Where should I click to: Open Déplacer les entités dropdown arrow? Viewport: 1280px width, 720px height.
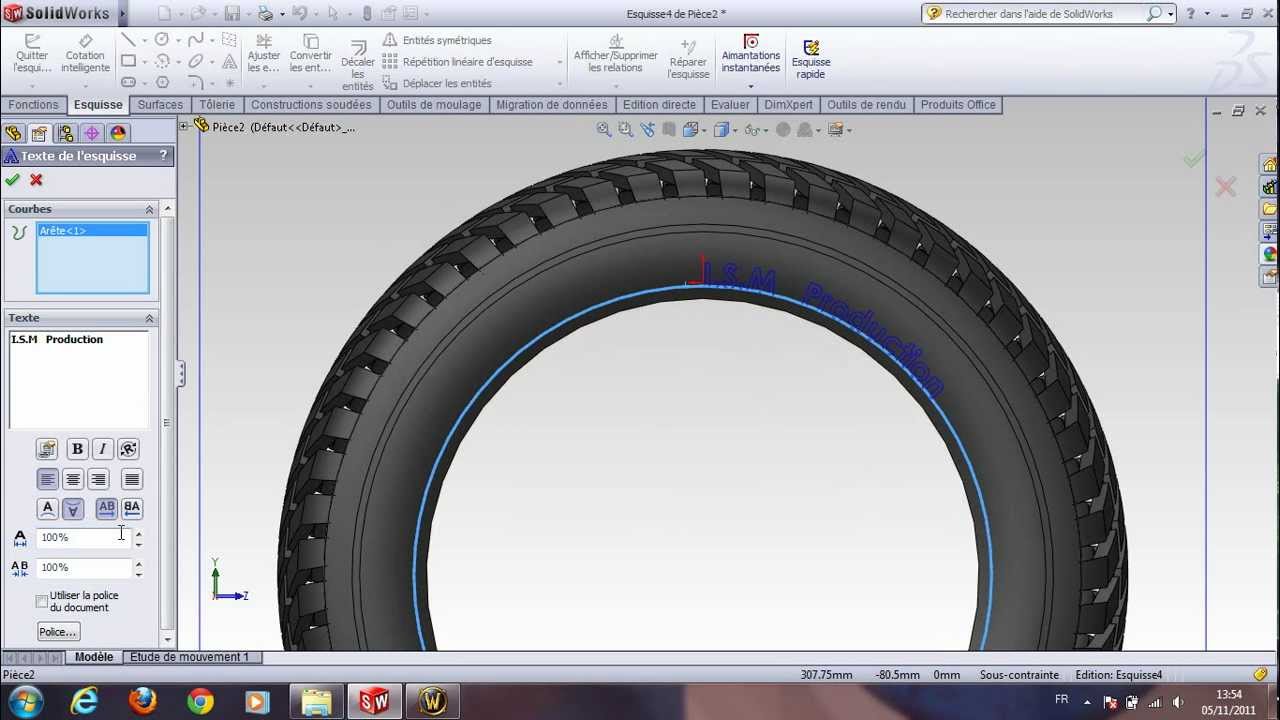point(559,84)
